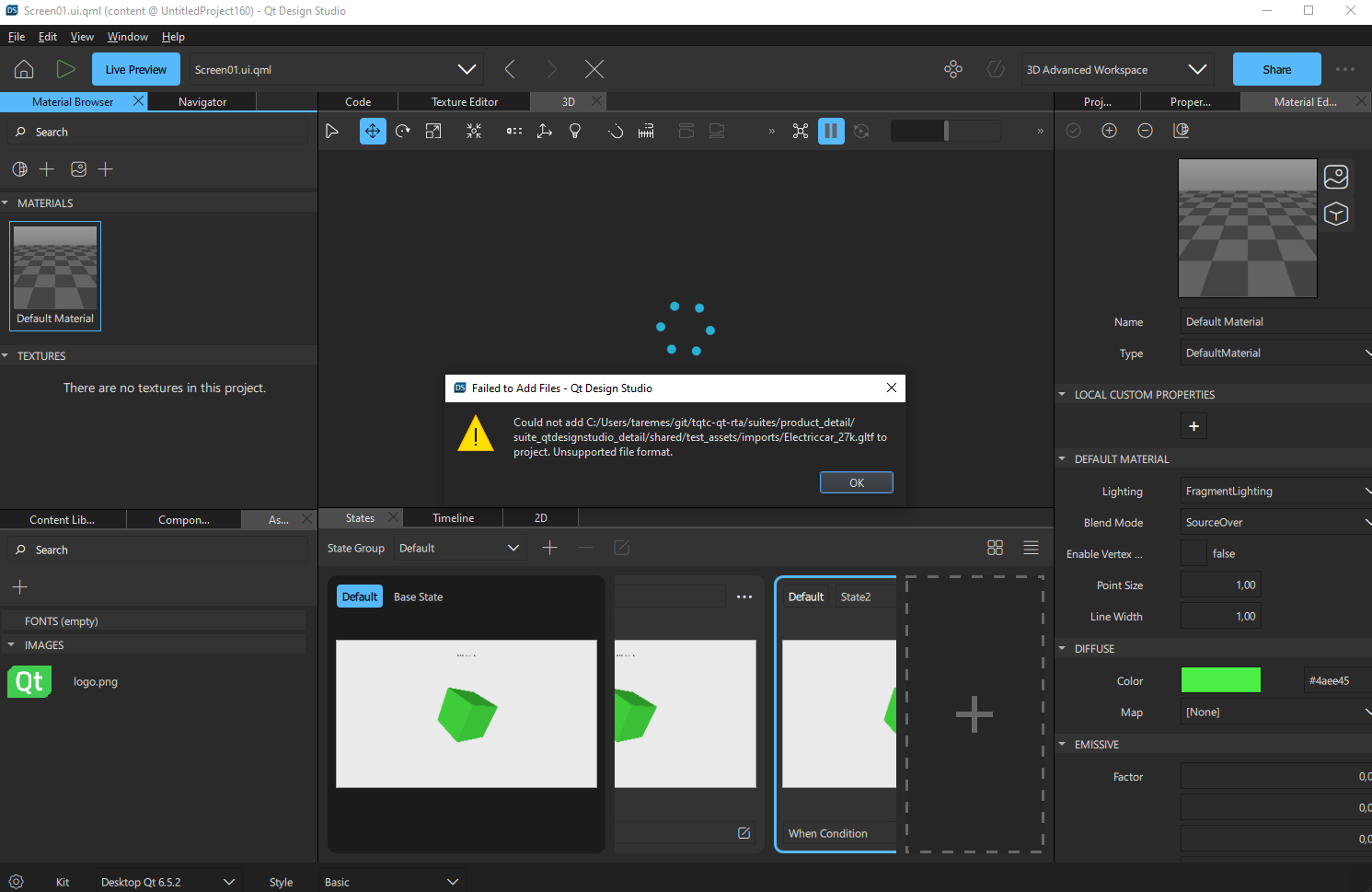
Task: Switch States view to grid layout icon
Action: [x=995, y=548]
